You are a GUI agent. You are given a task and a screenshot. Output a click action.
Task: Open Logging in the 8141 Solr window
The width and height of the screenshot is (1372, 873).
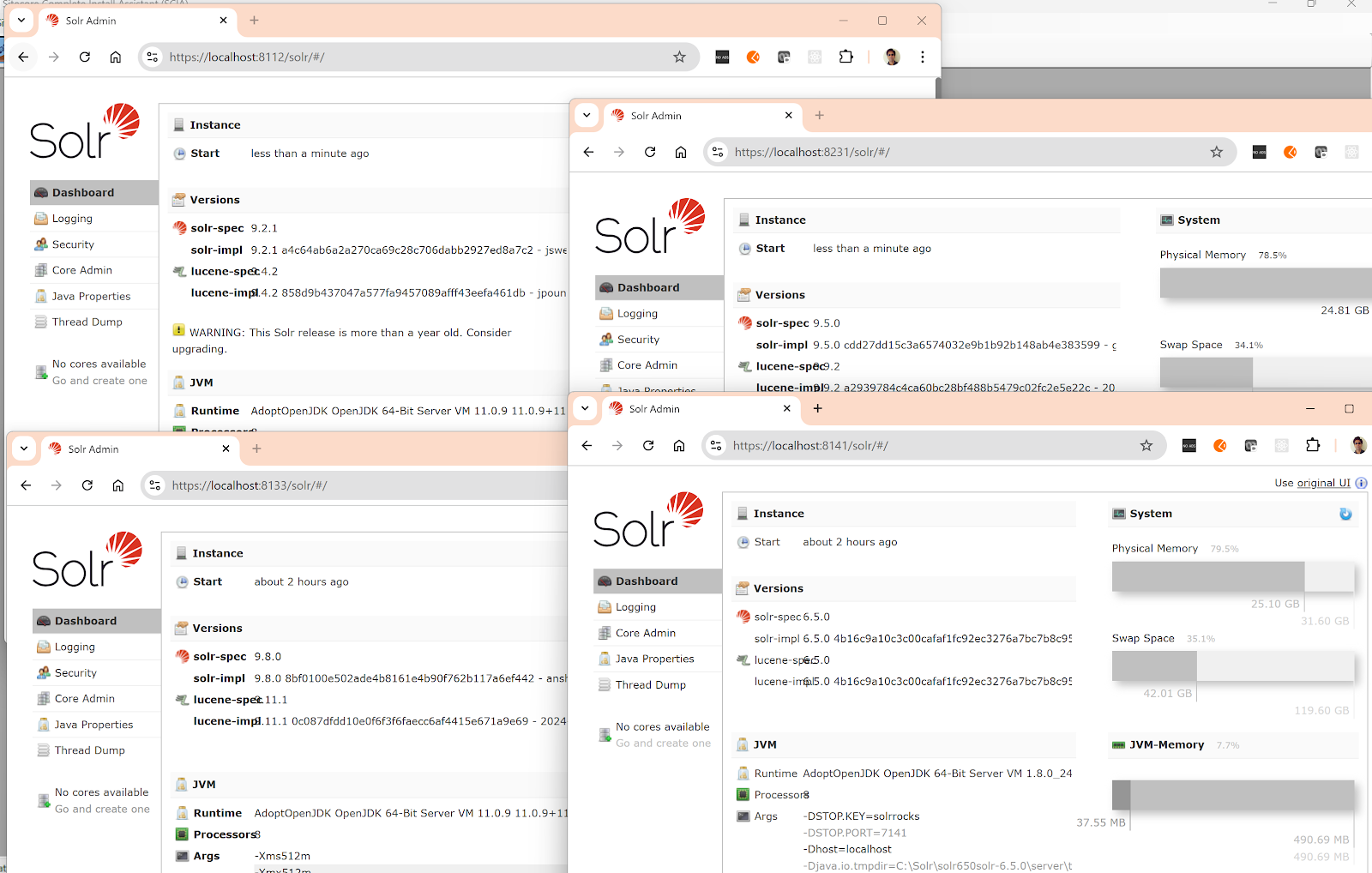point(658,607)
